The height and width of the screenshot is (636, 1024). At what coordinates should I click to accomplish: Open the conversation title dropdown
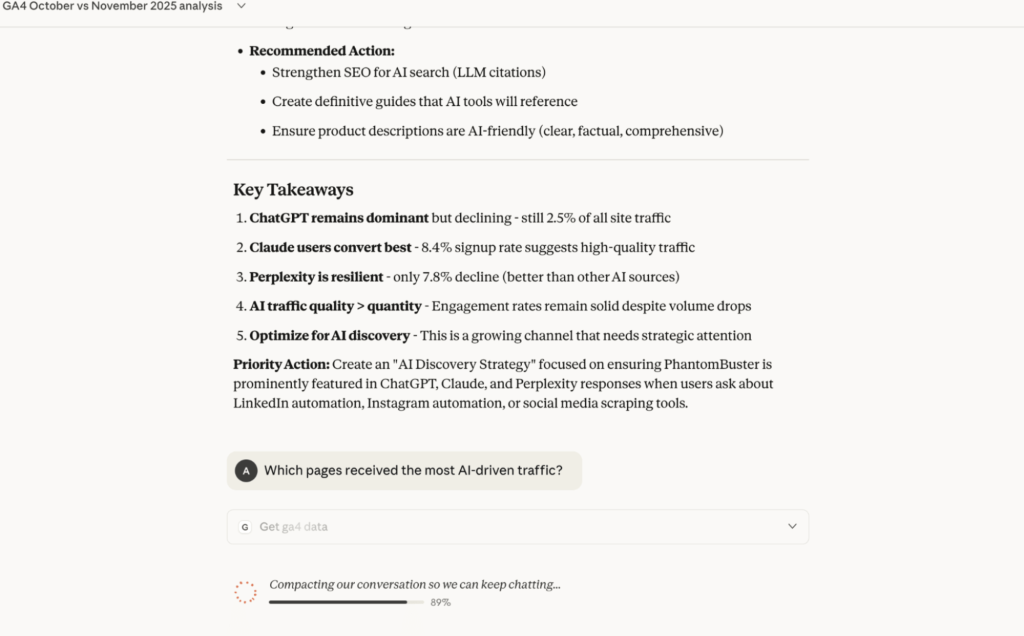pos(240,6)
